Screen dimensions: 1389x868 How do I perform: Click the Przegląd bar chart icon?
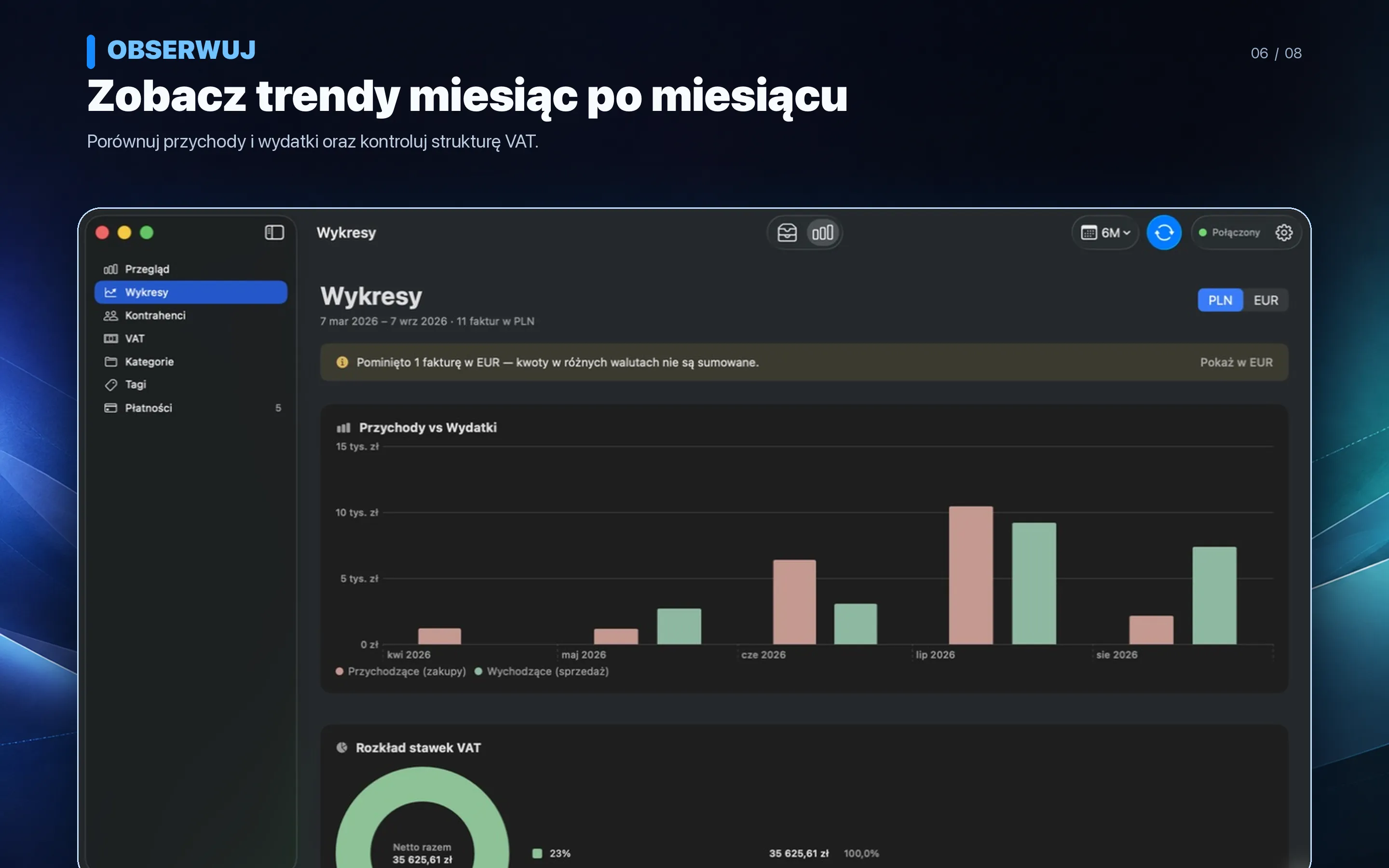point(111,269)
